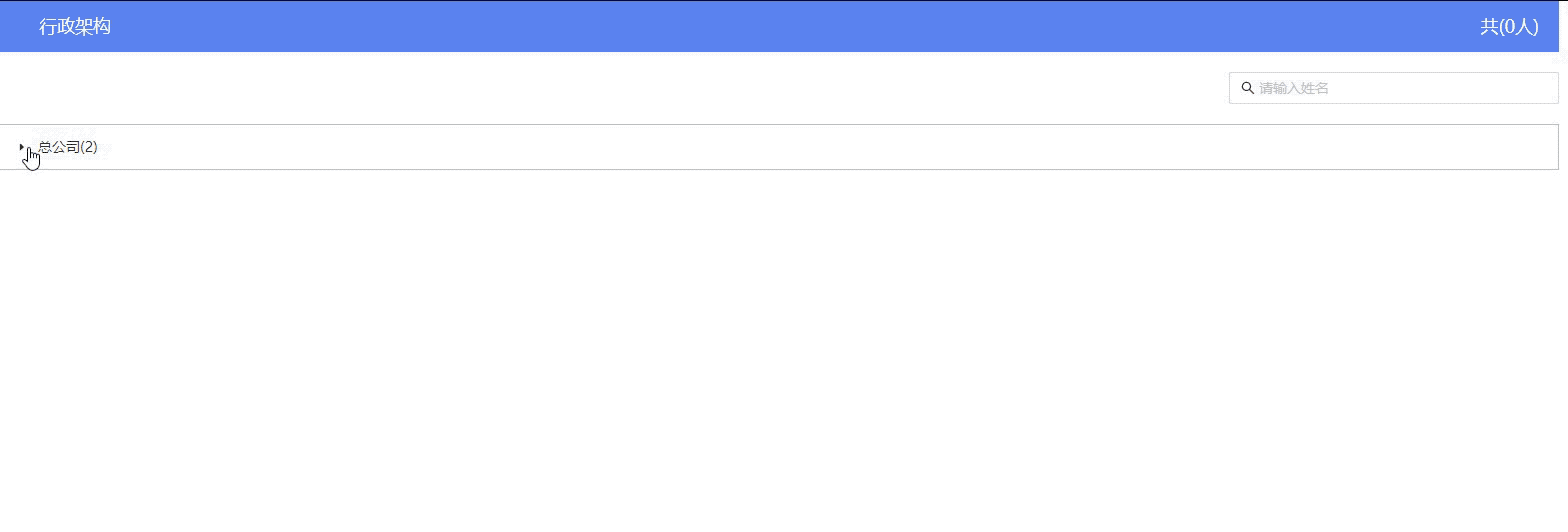
Task: Click the number (2) after 总公司
Action: [89, 147]
